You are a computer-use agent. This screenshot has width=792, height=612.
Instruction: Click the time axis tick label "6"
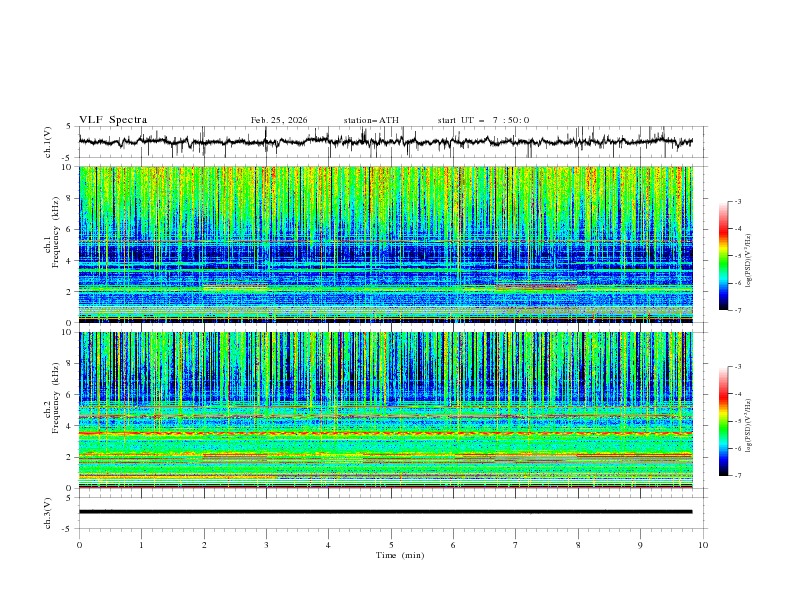tap(454, 545)
